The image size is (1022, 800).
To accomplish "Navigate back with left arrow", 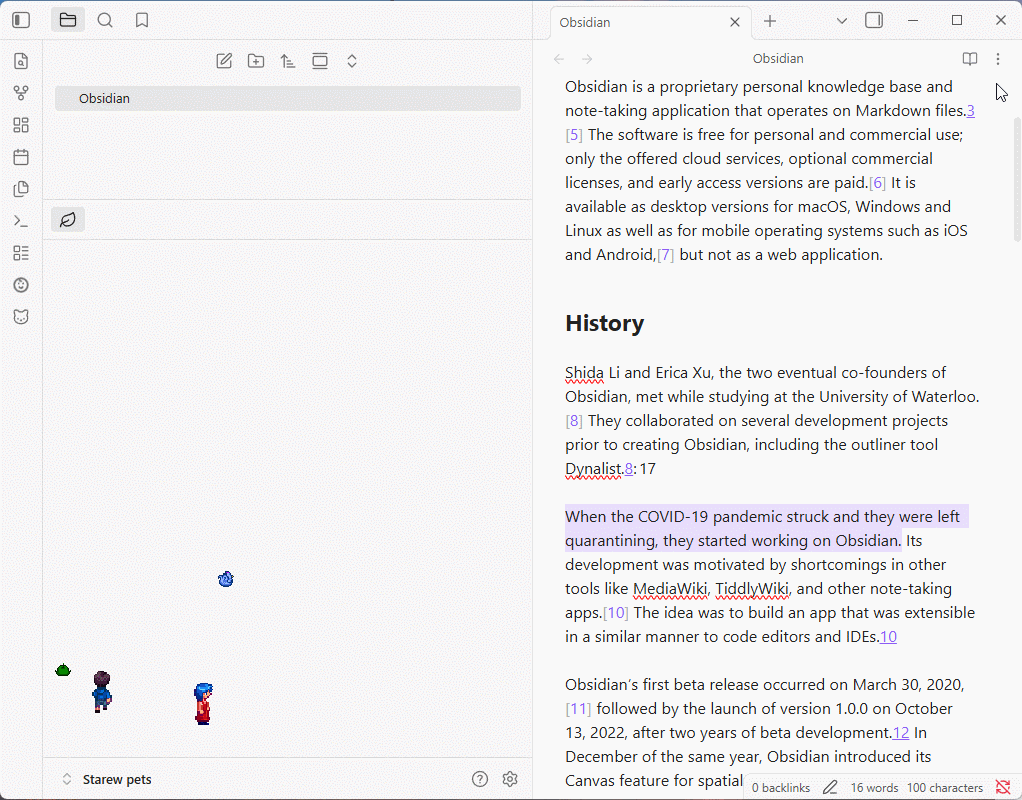I will [559, 59].
